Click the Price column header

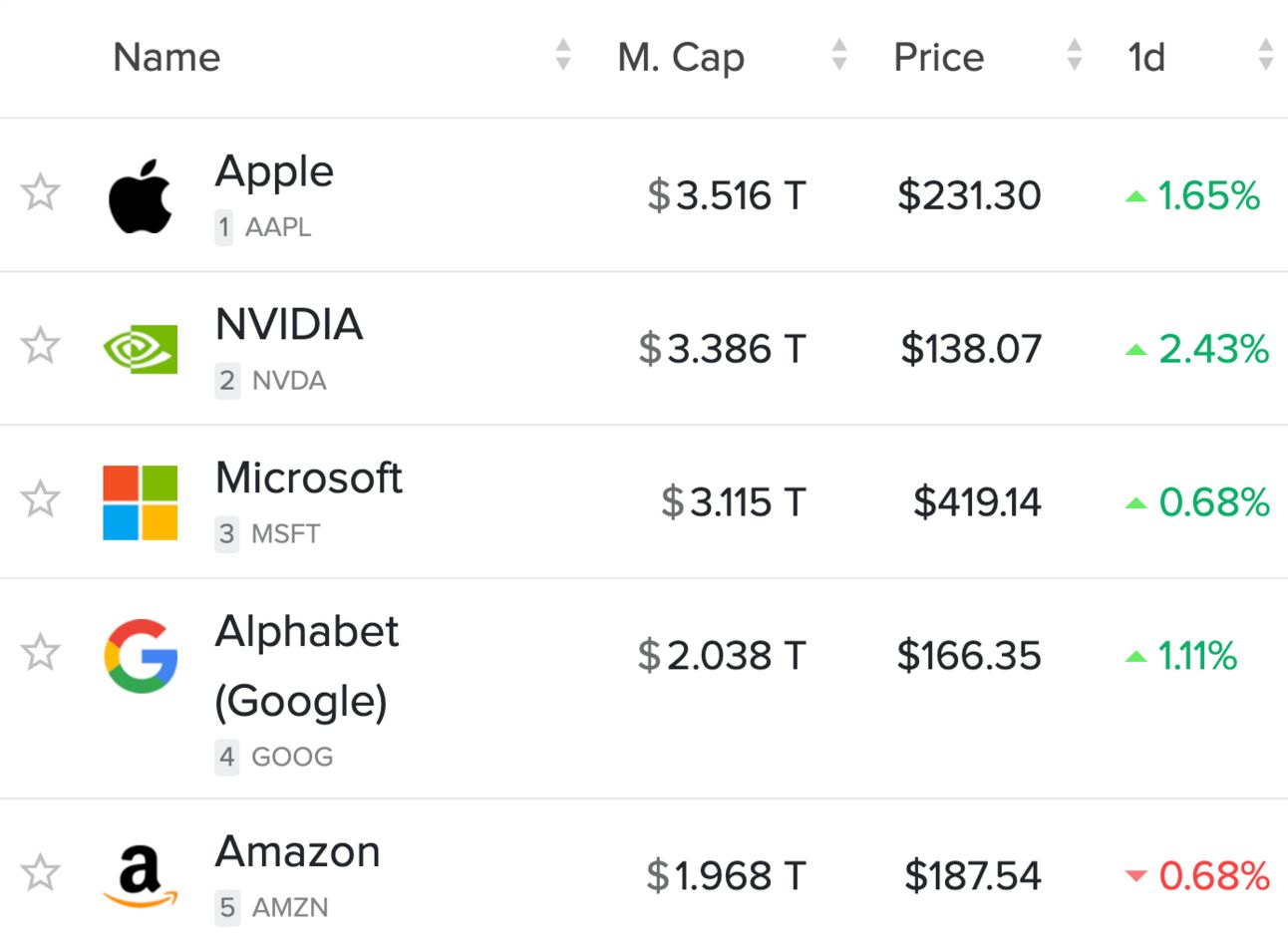[x=938, y=58]
